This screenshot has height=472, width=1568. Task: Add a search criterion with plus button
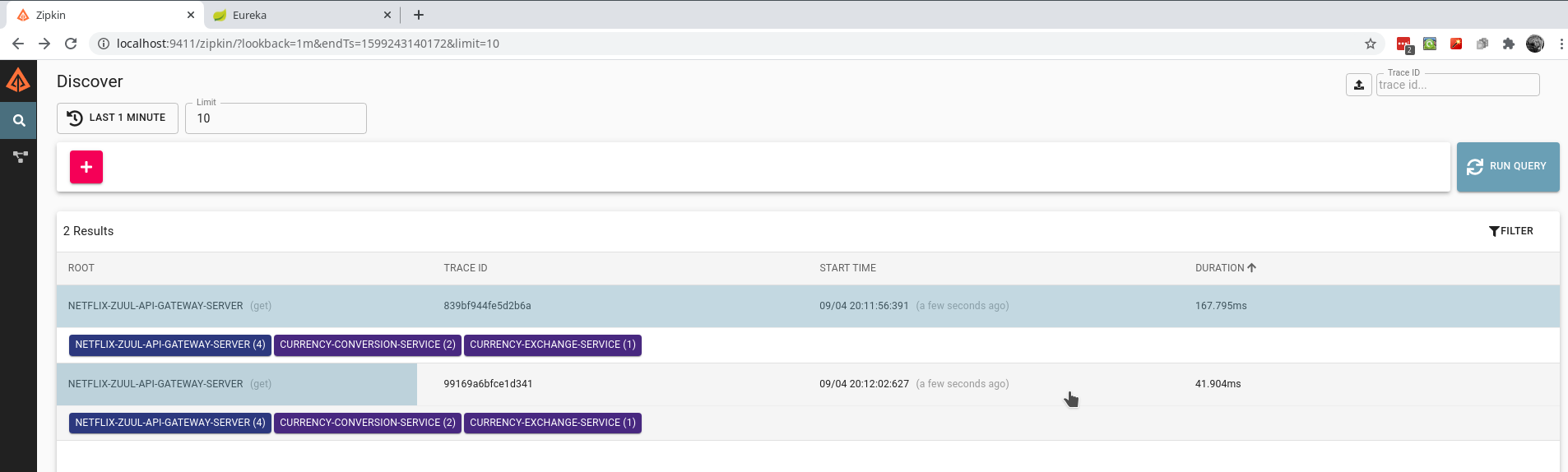pos(86,167)
